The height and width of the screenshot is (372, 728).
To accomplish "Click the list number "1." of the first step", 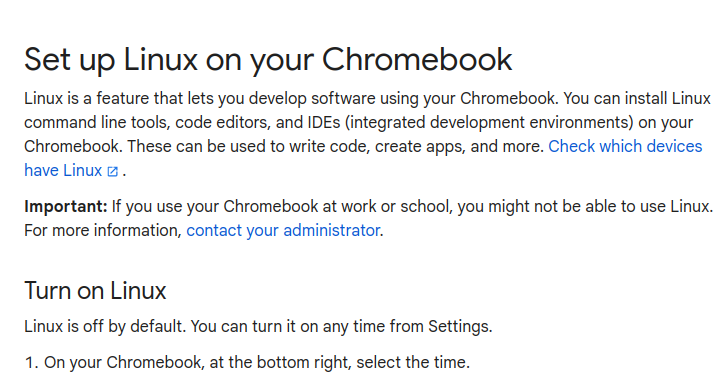I will click(31, 362).
